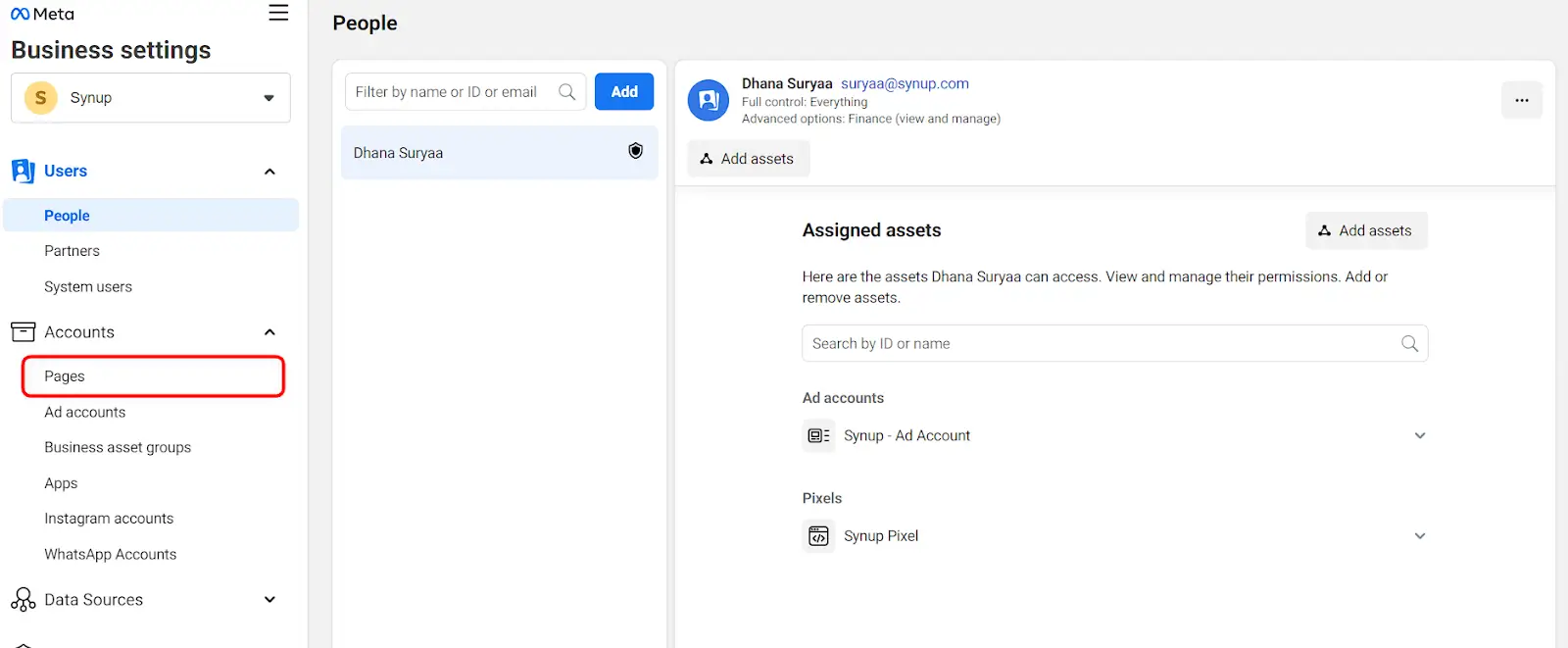Viewport: 1568px width, 648px height.
Task: Open Partners in the sidebar
Action: (72, 251)
